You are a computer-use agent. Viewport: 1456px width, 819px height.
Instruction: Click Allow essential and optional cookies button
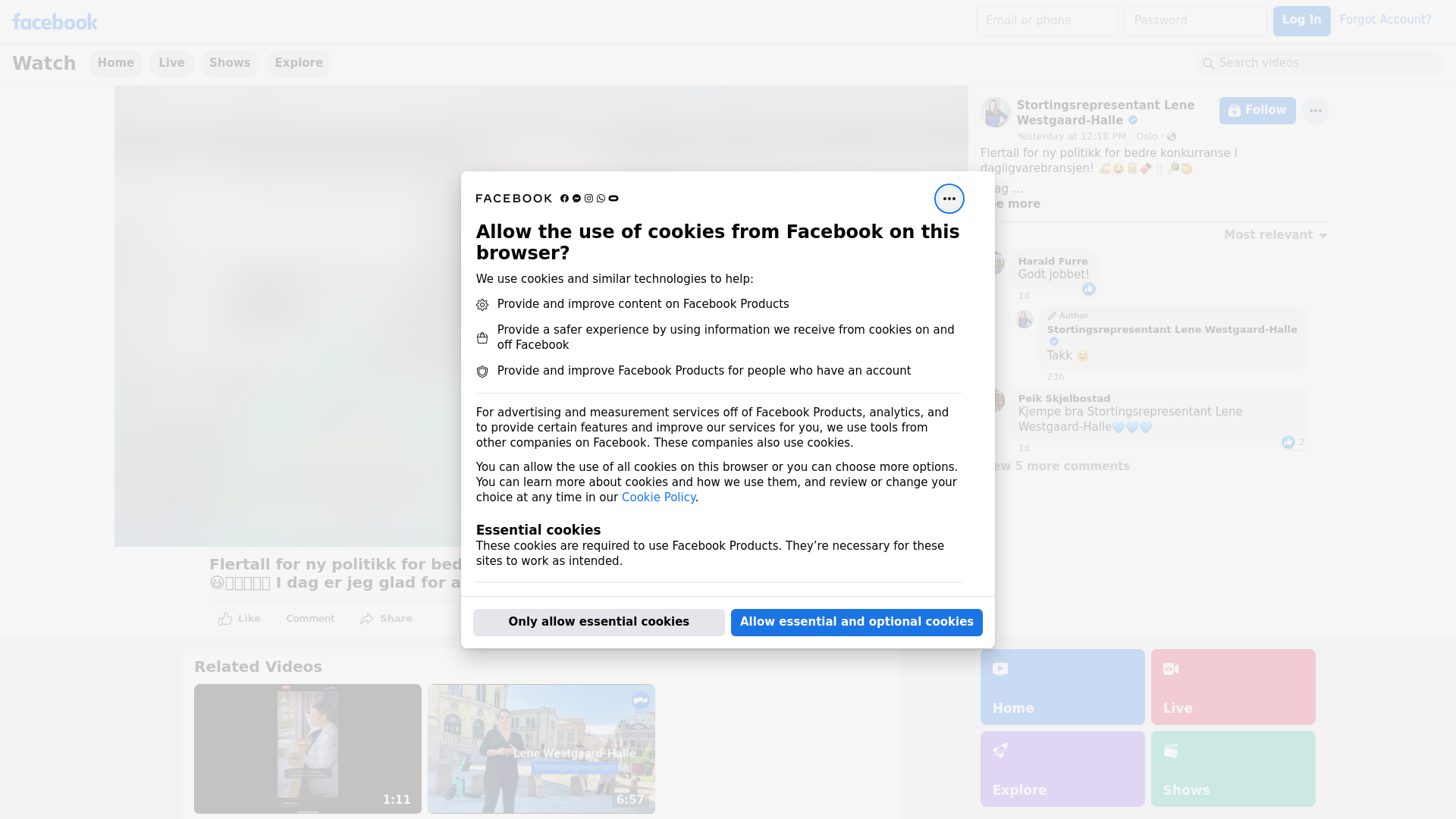click(856, 622)
